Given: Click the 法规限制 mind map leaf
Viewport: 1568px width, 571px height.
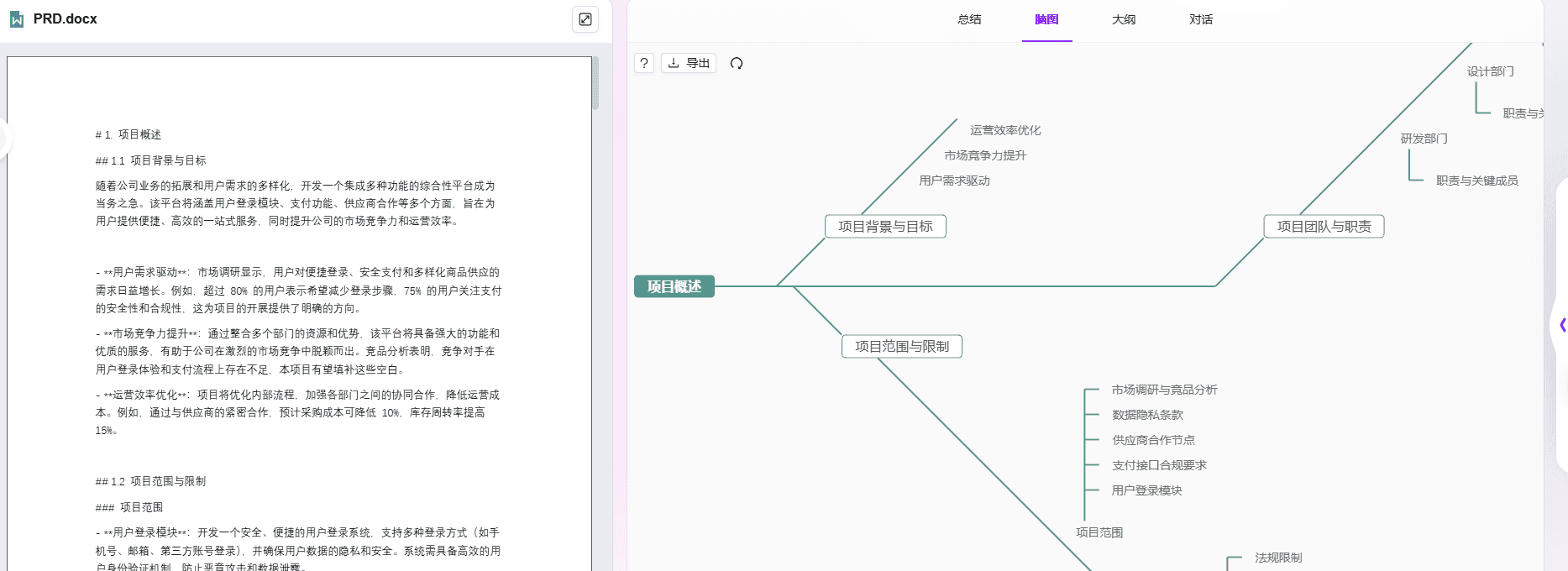Looking at the screenshot, I should pyautogui.click(x=1278, y=558).
